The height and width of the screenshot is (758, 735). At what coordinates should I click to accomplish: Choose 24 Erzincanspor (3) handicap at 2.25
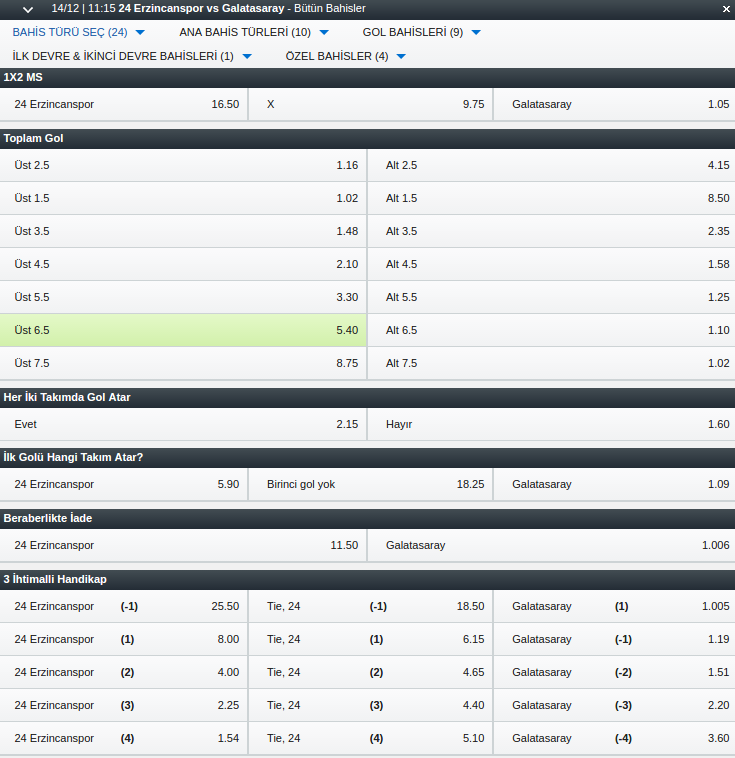[124, 705]
